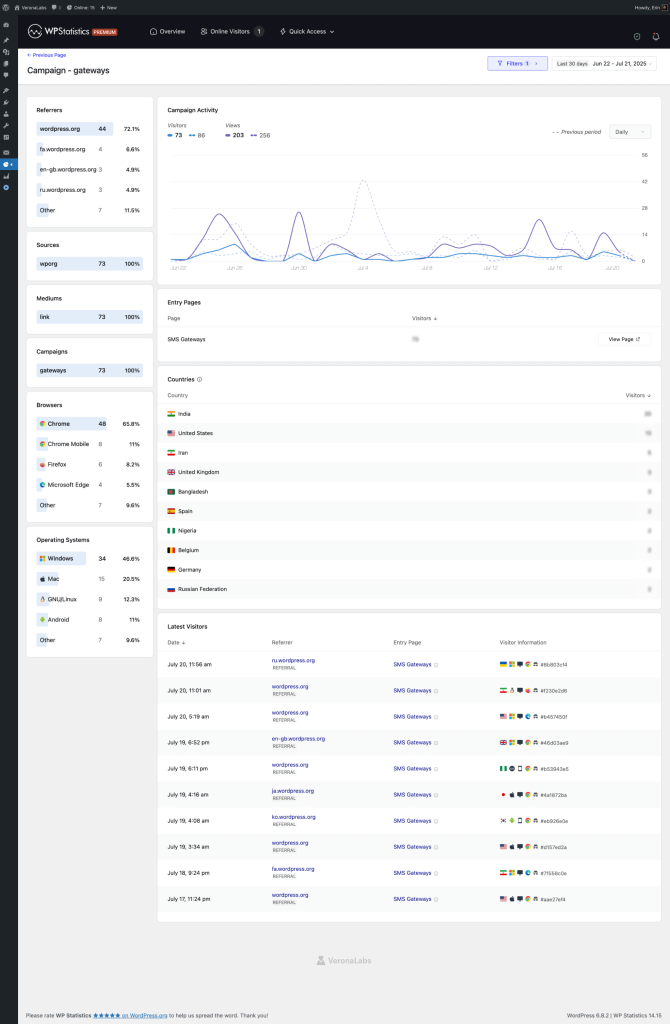The width and height of the screenshot is (670, 1024).
Task: Open the Users icon in the left sidebar
Action: [x=6, y=114]
